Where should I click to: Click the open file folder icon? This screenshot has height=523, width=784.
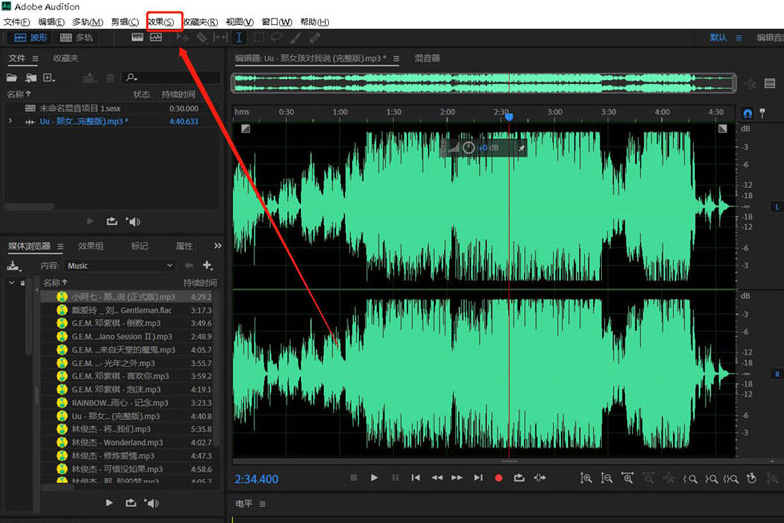(13, 78)
